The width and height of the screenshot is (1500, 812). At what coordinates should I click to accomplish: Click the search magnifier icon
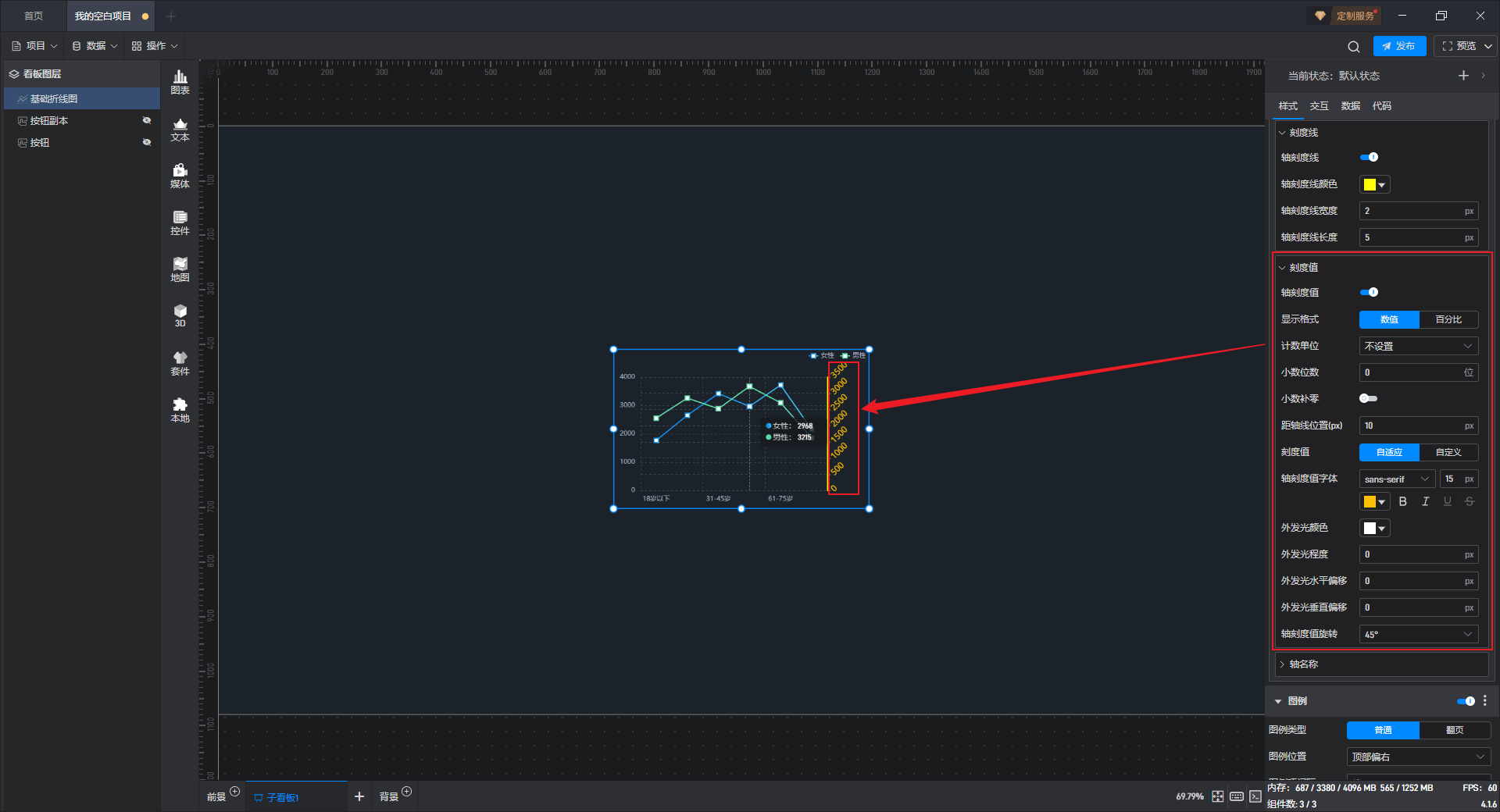coord(1354,46)
